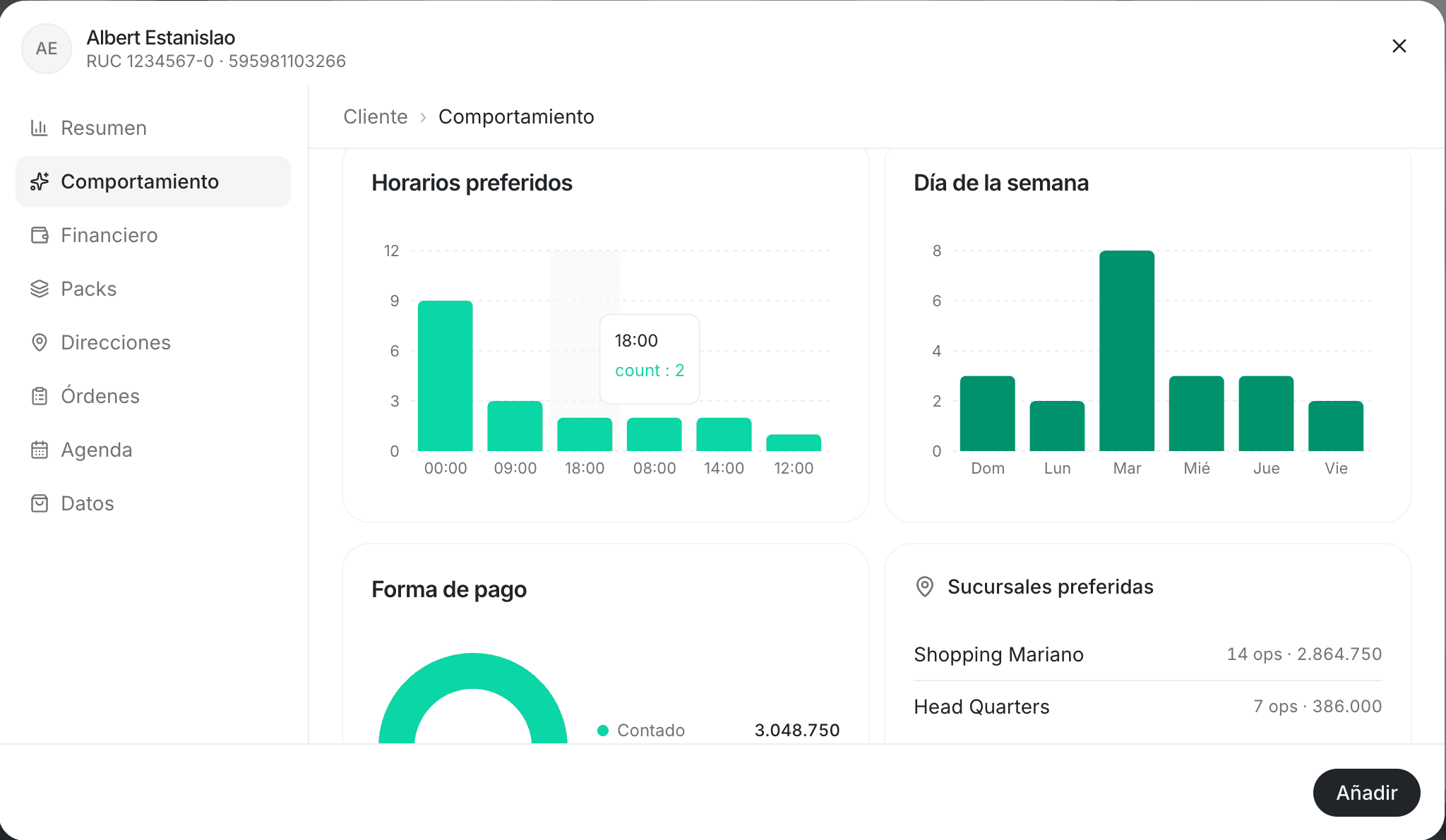Click the Mié bar in weekday chart
This screenshot has height=840, width=1446.
(1197, 413)
